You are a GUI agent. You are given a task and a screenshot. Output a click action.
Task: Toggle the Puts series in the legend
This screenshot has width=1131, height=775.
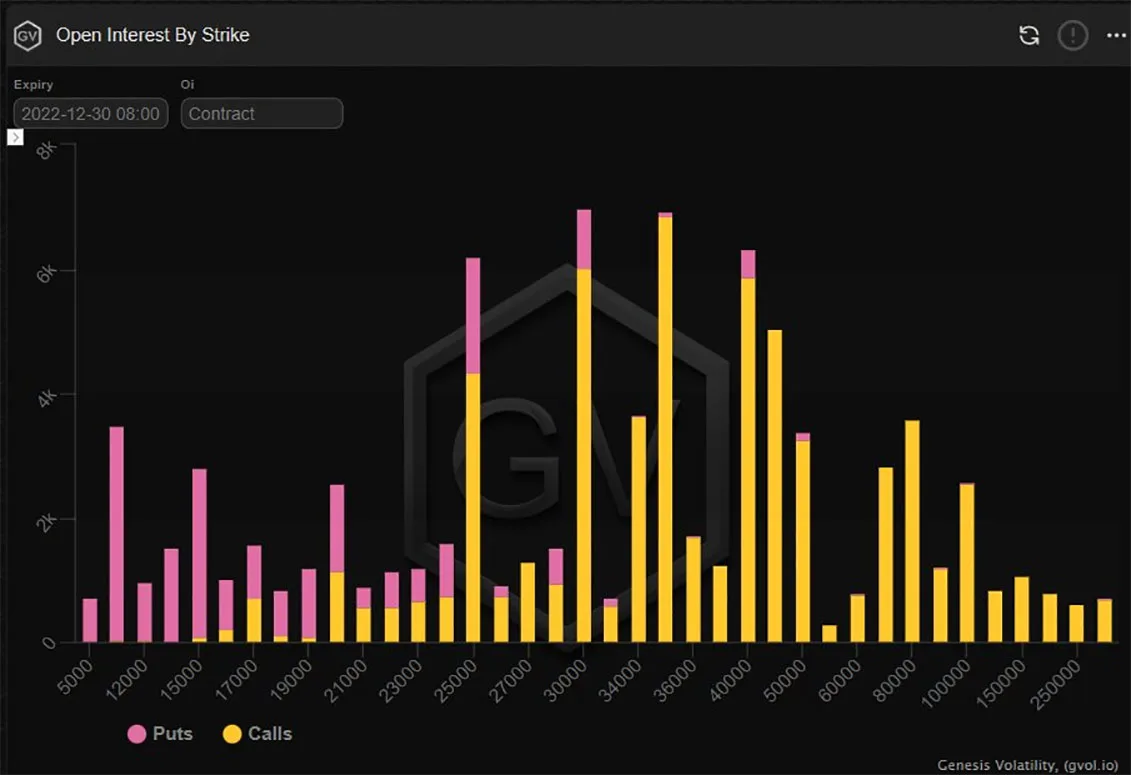(x=160, y=734)
